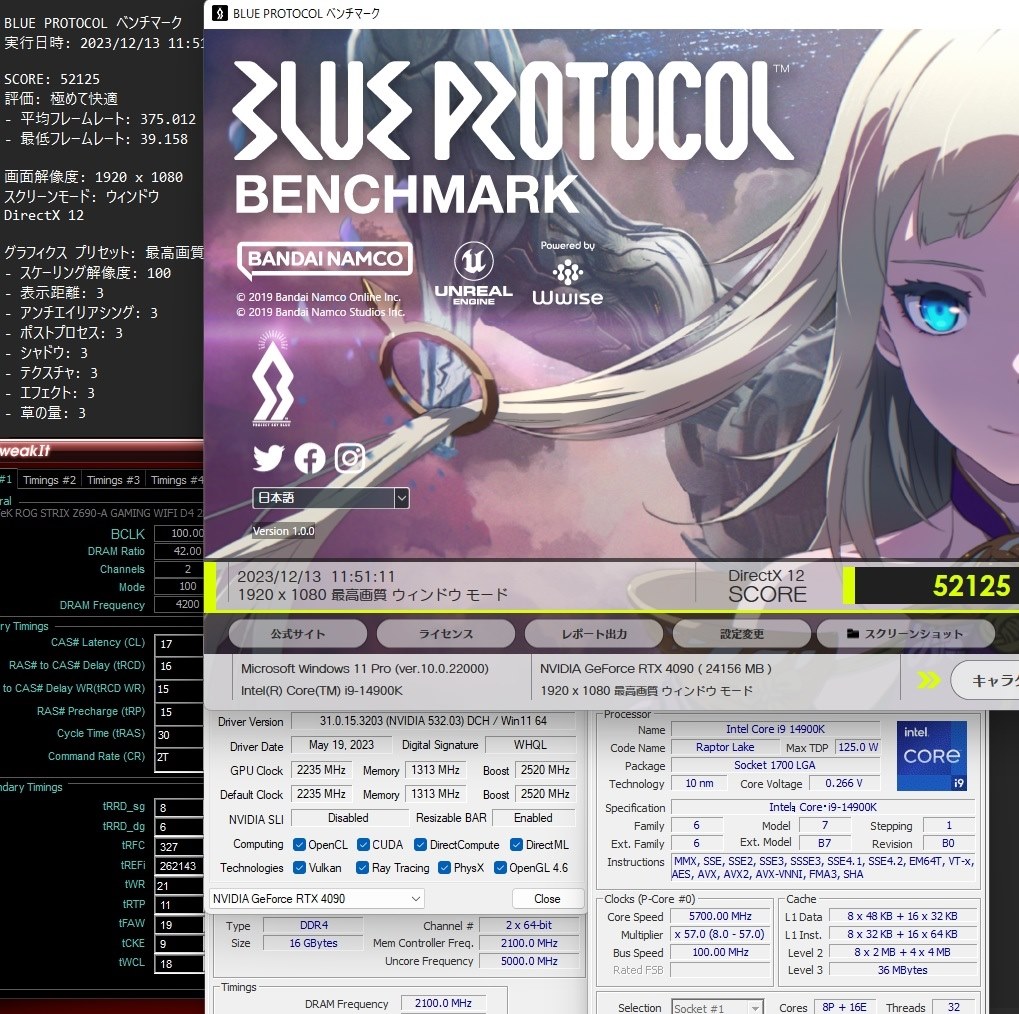The image size is (1019, 1014).
Task: Open the Twitter icon link
Action: (268, 458)
